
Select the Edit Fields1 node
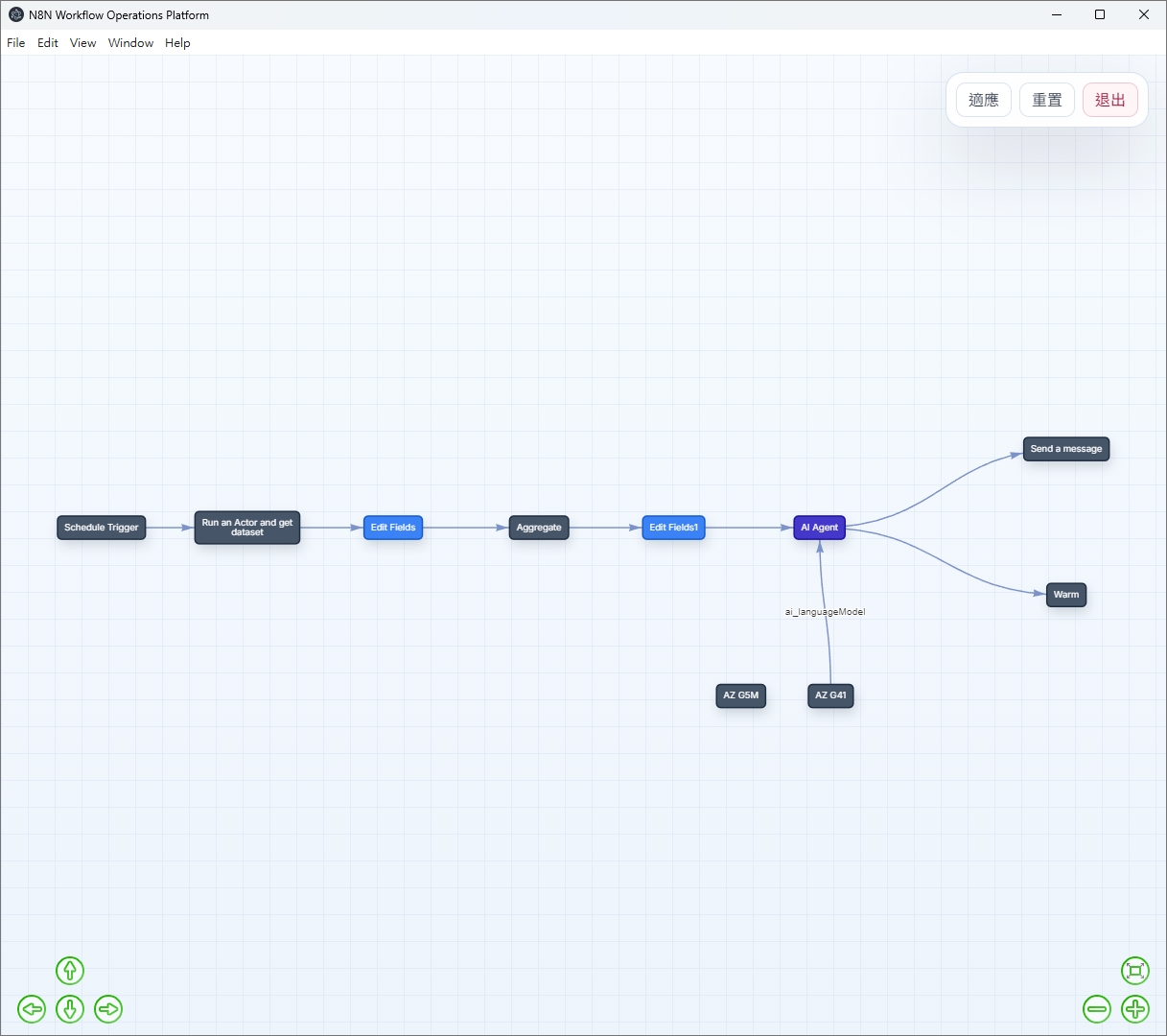tap(674, 528)
